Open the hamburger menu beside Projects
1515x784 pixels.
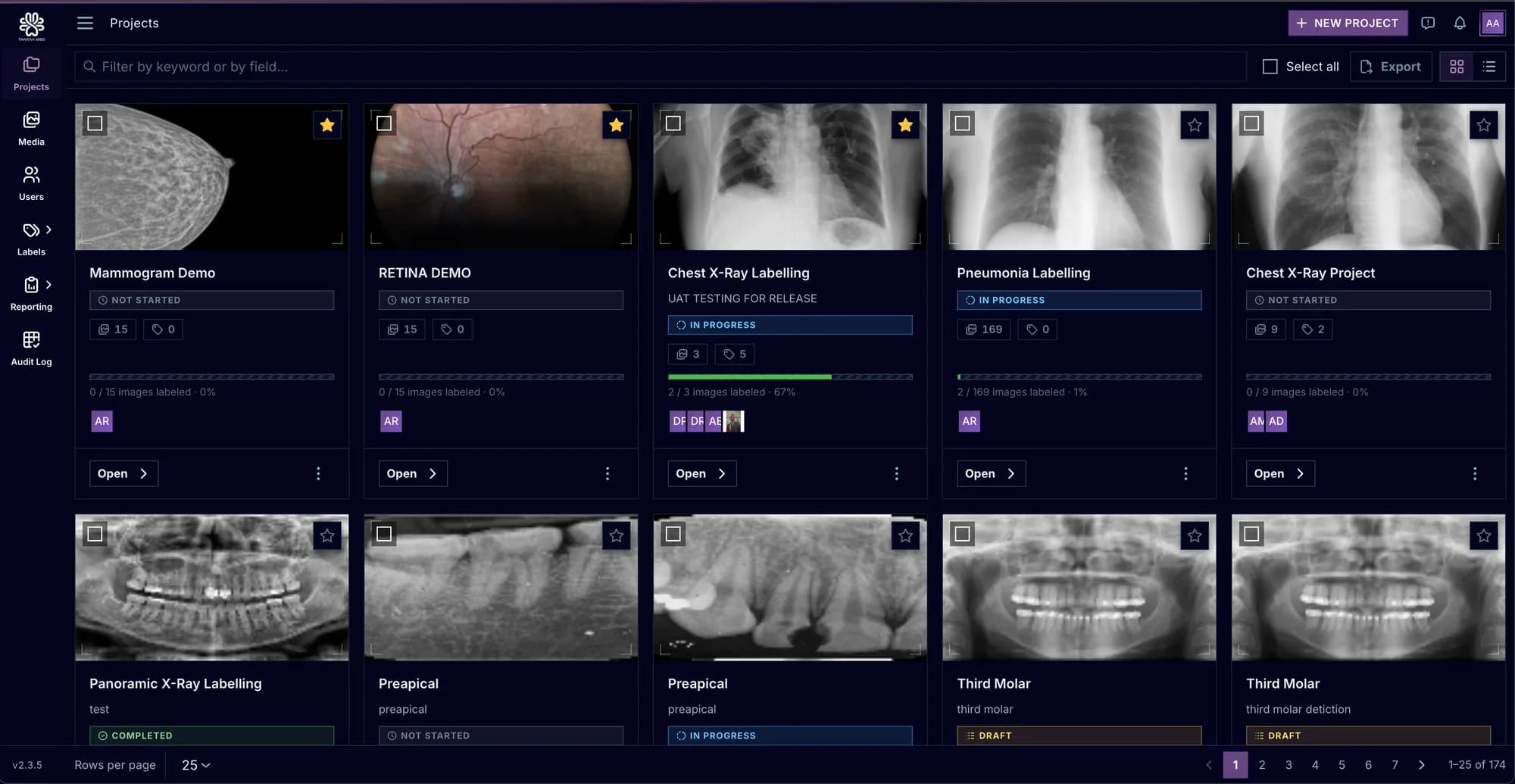coord(85,23)
